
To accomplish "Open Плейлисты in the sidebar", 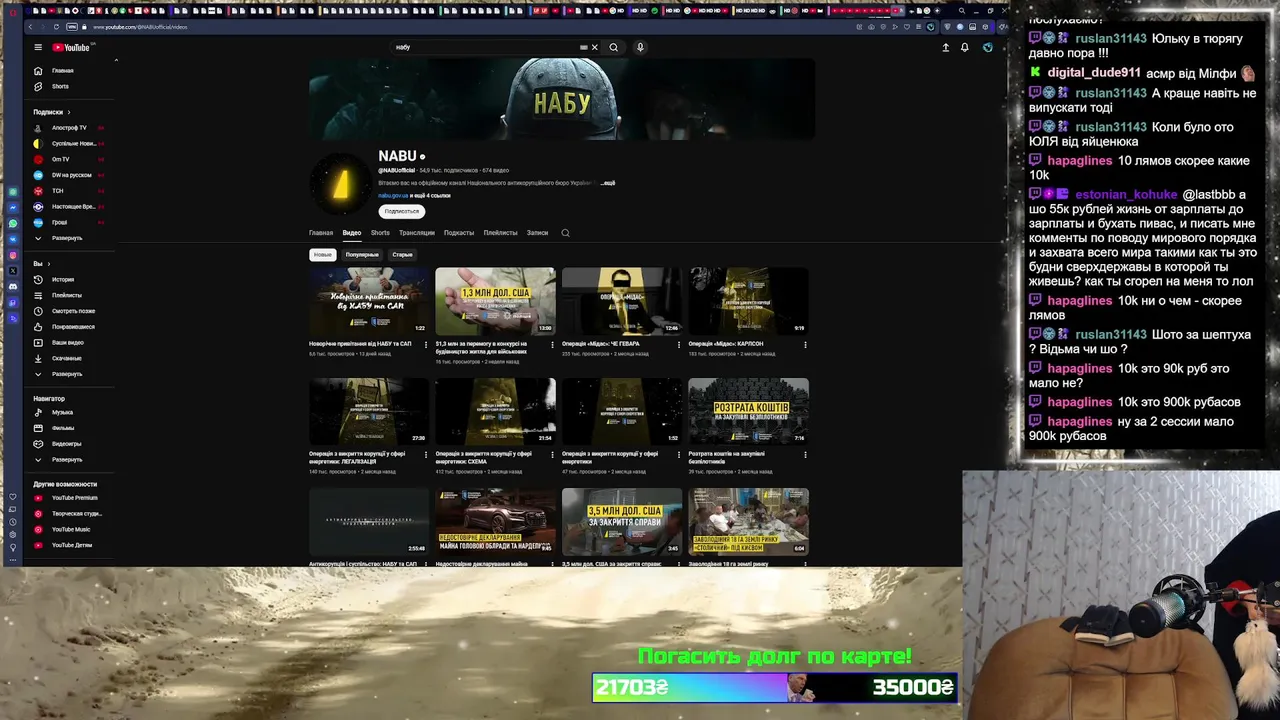I will [x=66, y=295].
